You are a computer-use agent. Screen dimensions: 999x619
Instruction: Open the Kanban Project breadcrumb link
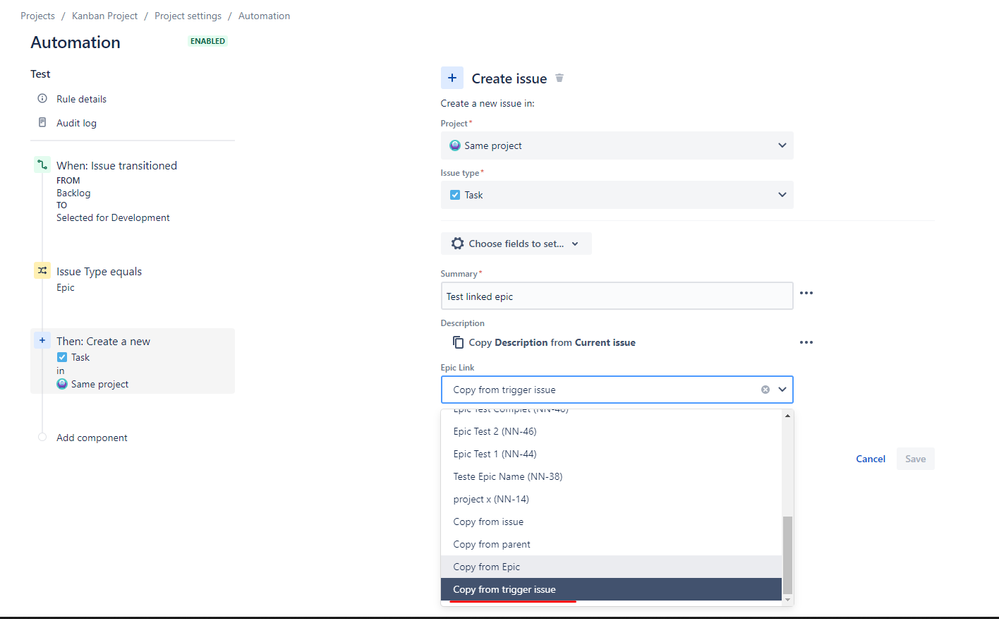104,16
